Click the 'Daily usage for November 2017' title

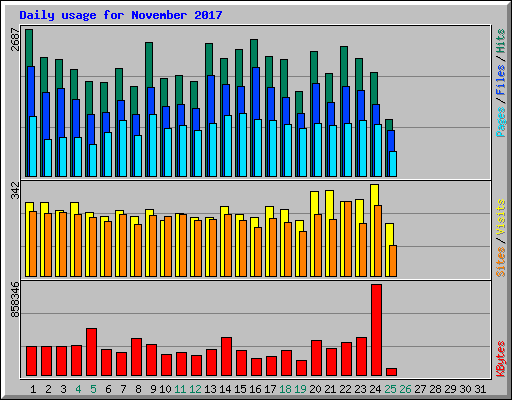(x=121, y=15)
